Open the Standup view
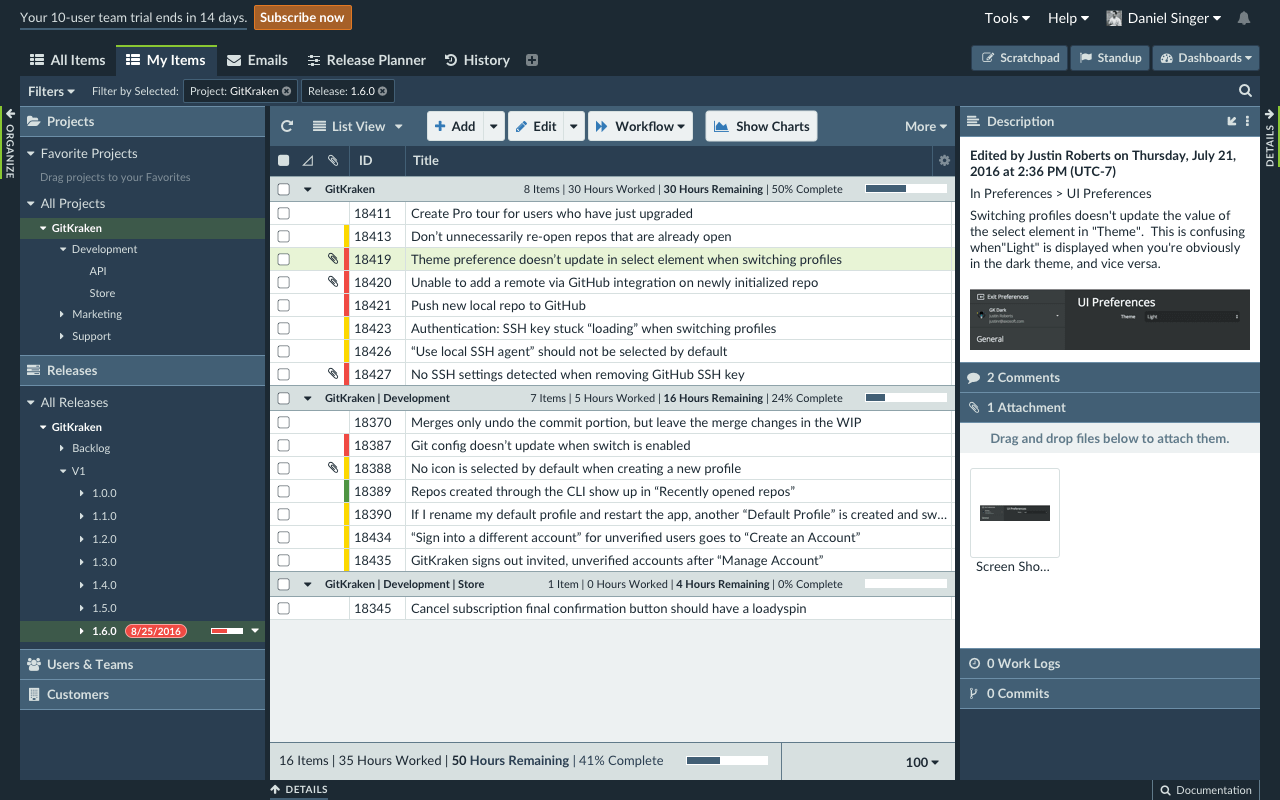The height and width of the screenshot is (800, 1280). click(x=1109, y=58)
